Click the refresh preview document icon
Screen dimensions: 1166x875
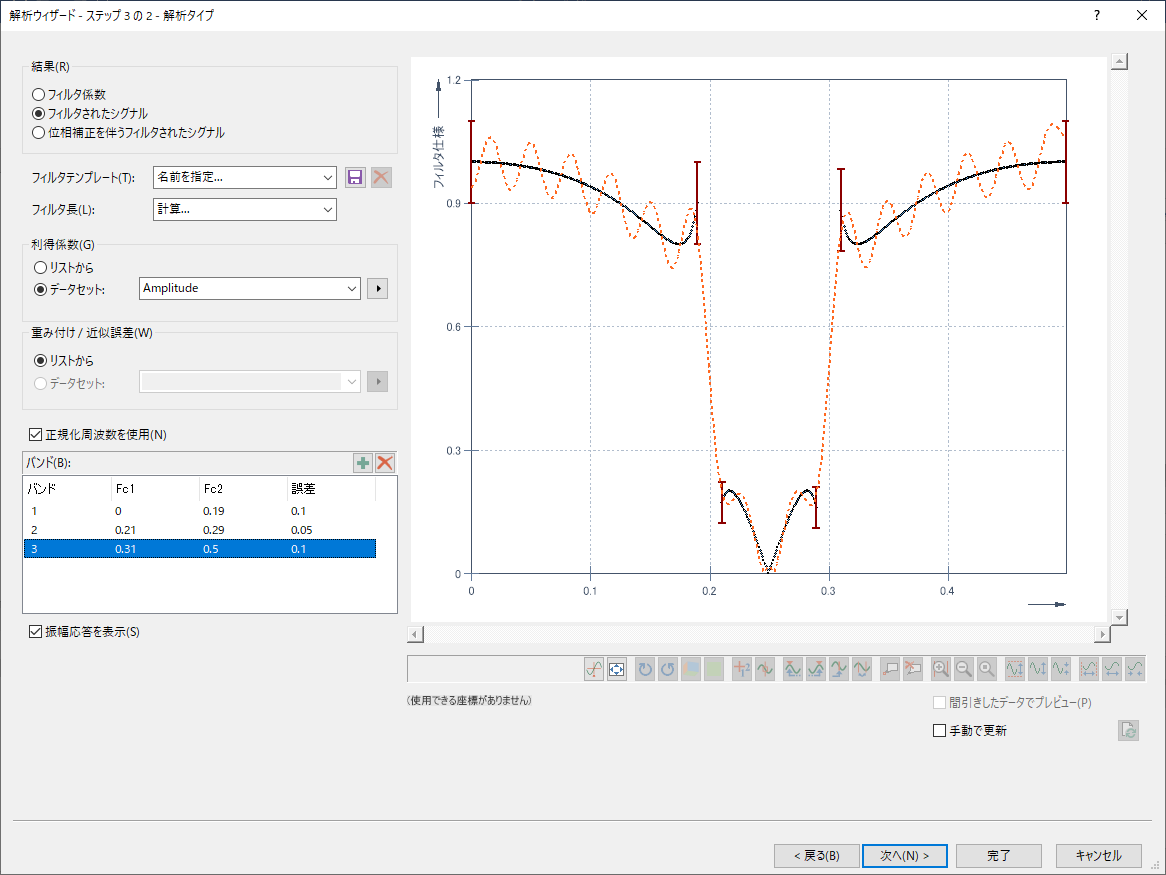pos(1129,730)
